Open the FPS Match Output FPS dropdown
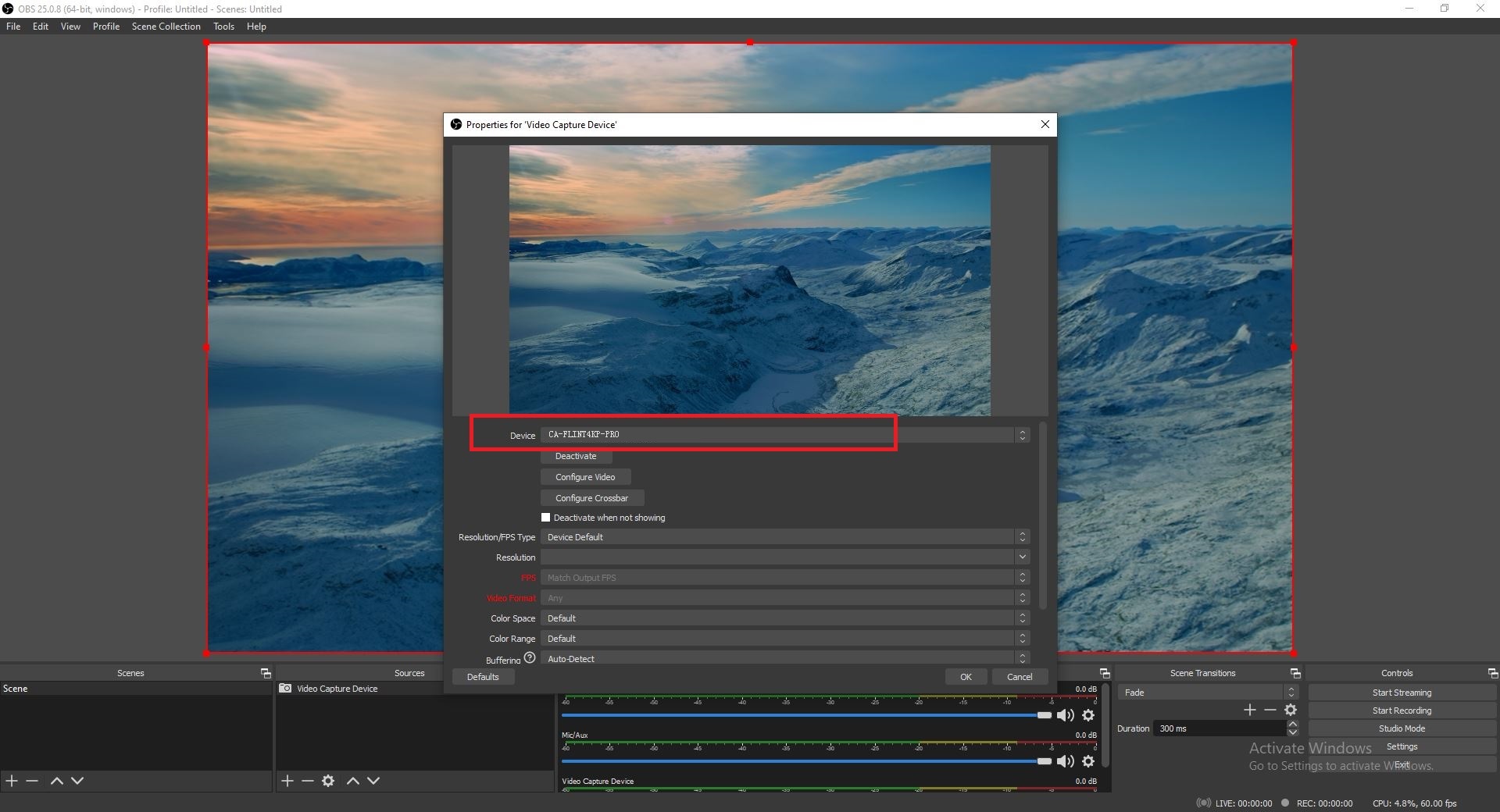Viewport: 1500px width, 812px height. (785, 578)
